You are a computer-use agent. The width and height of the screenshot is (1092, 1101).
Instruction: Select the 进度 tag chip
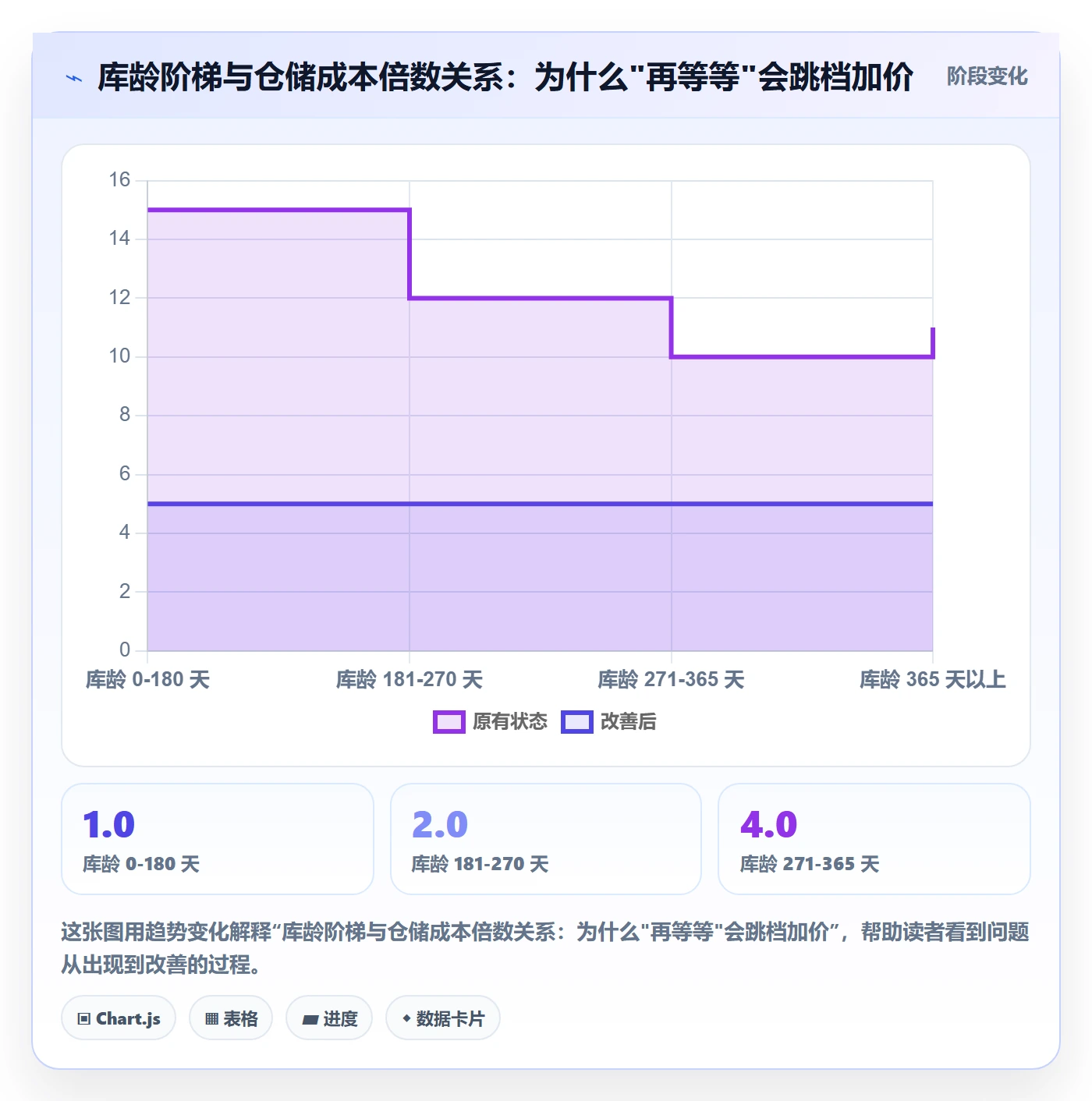(x=329, y=1018)
